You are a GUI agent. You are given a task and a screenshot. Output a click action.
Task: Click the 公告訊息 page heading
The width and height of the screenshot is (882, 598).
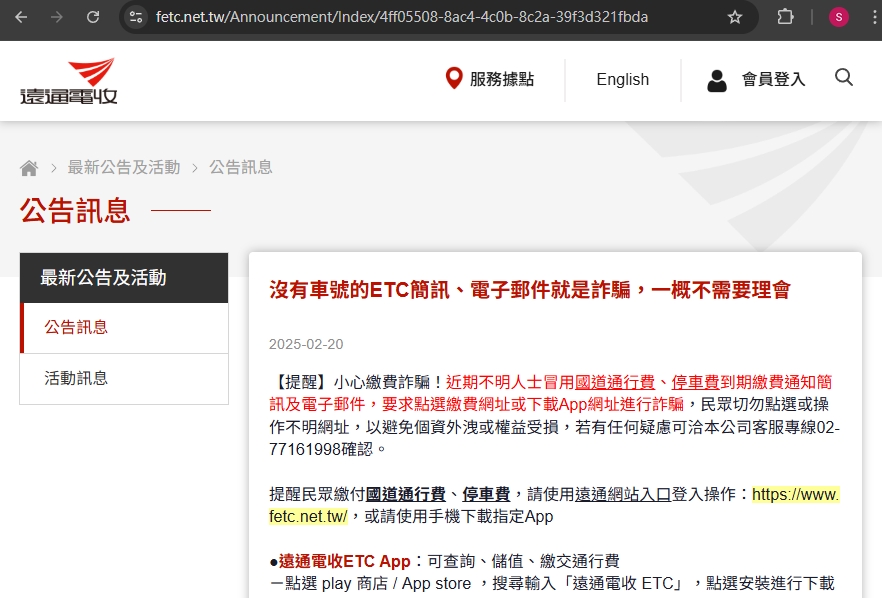point(75,211)
